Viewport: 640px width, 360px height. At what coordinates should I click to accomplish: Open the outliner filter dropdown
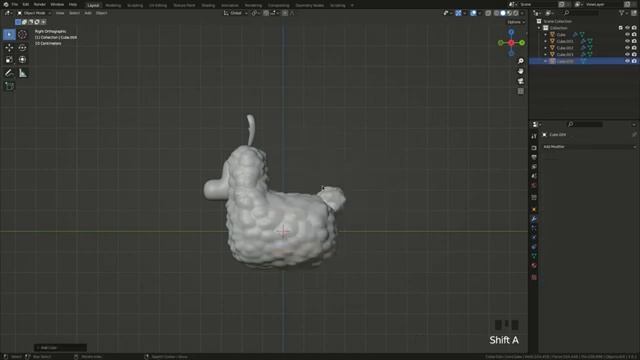(623, 13)
